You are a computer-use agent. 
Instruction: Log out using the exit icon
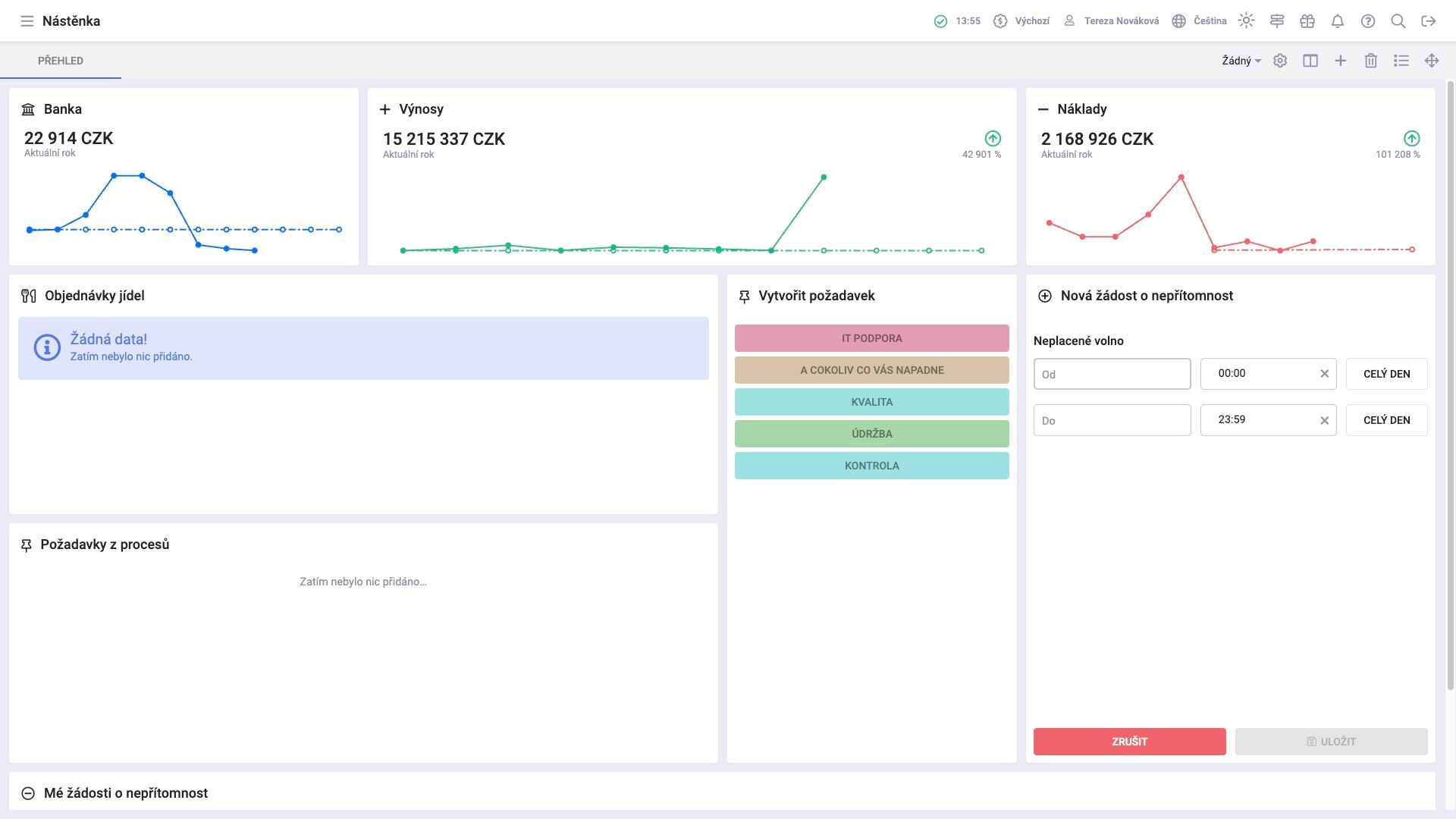click(1429, 21)
